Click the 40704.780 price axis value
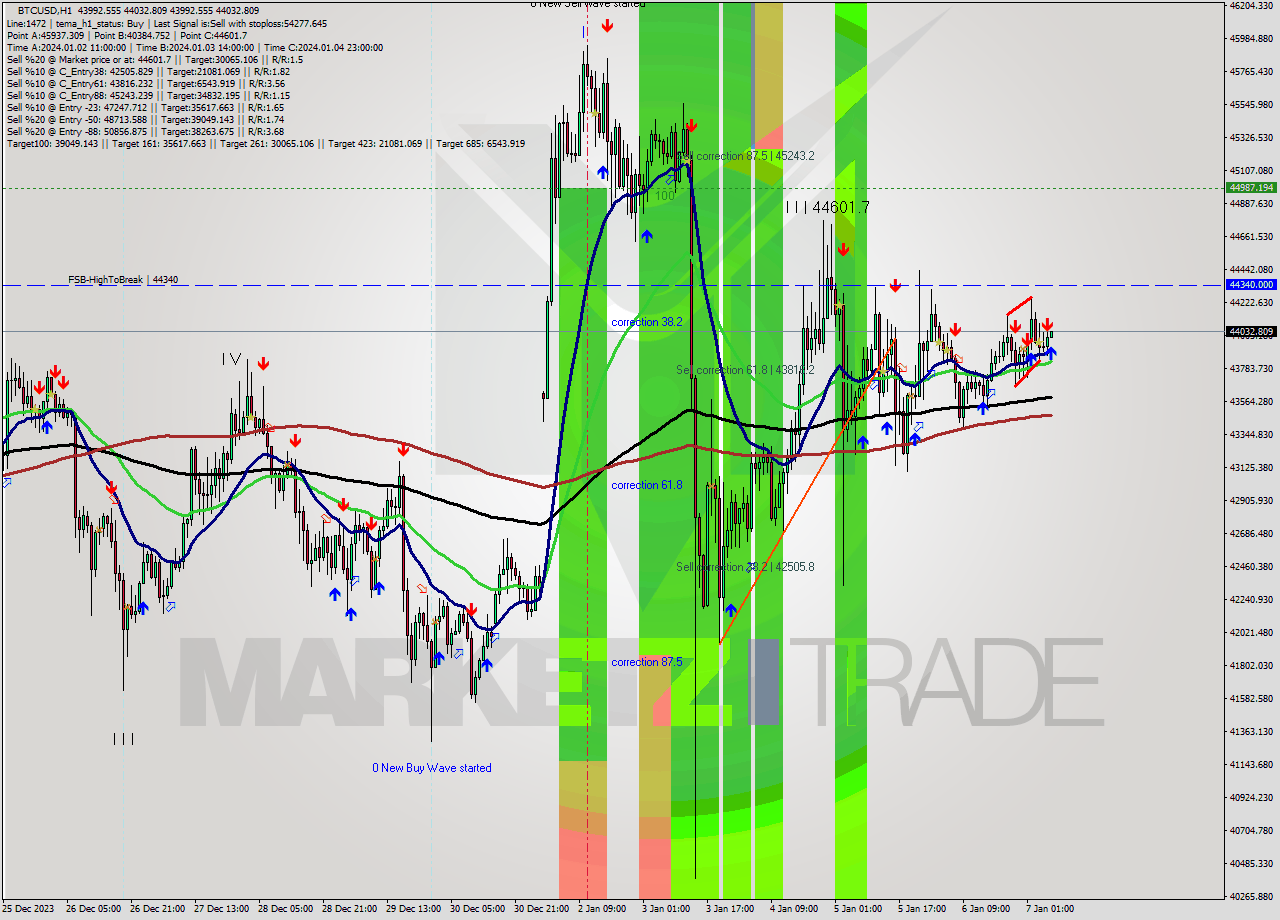The width and height of the screenshot is (1280, 920). [x=1250, y=831]
